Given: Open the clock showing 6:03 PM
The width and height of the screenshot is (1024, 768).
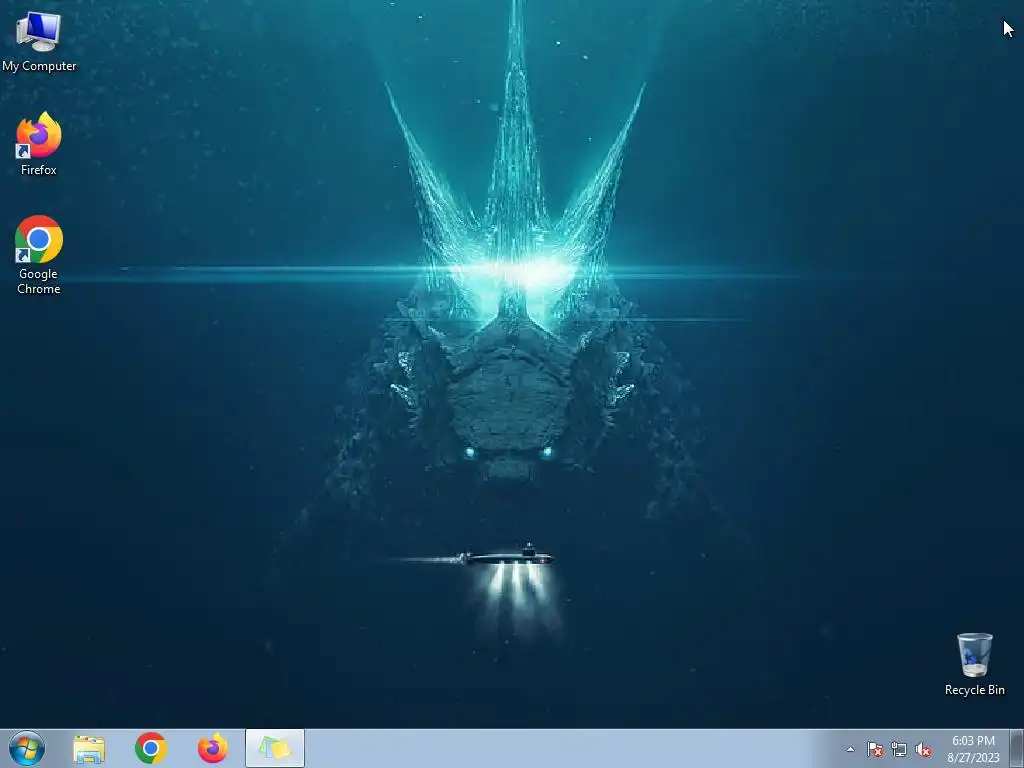Looking at the screenshot, I should (x=973, y=748).
